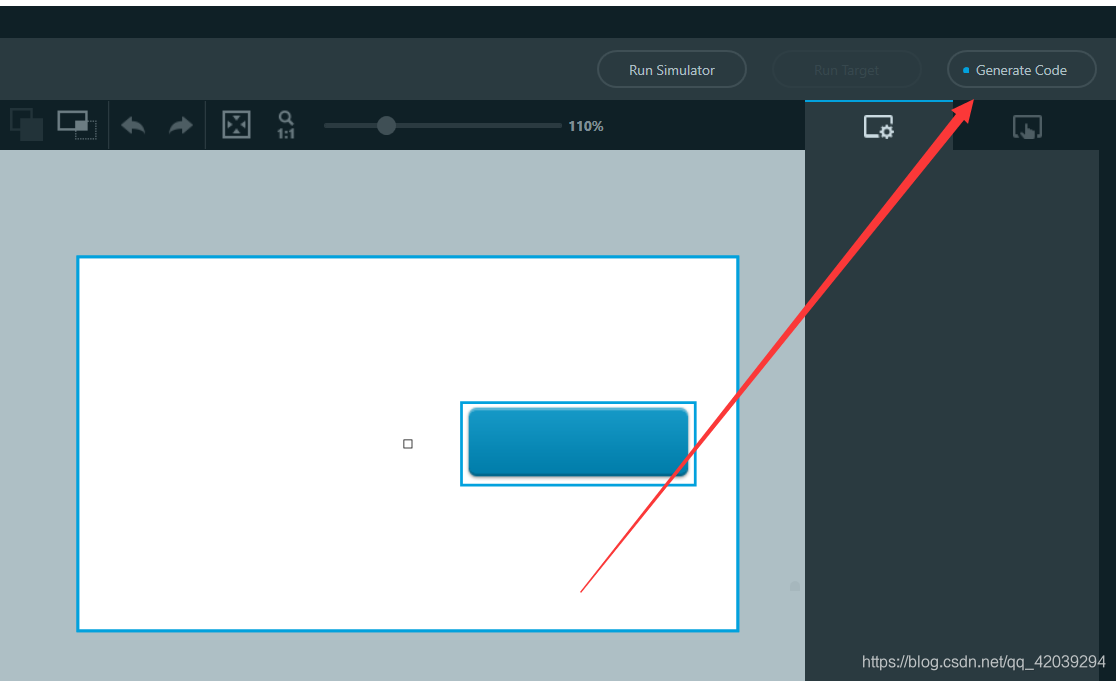
Task: Click the overlapping squares arrange icon
Action: click(x=26, y=124)
